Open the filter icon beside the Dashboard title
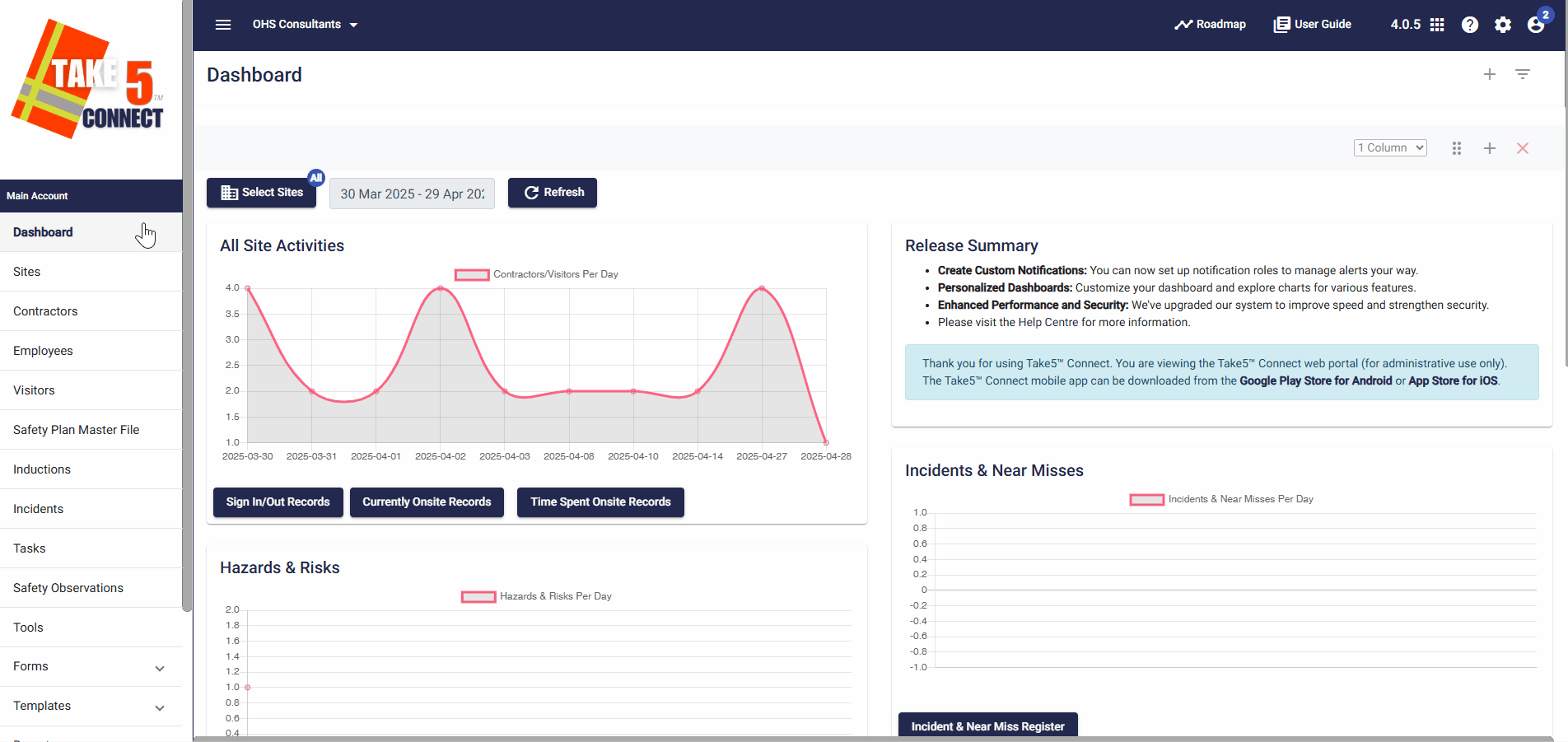This screenshot has width=1568, height=742. (x=1523, y=74)
